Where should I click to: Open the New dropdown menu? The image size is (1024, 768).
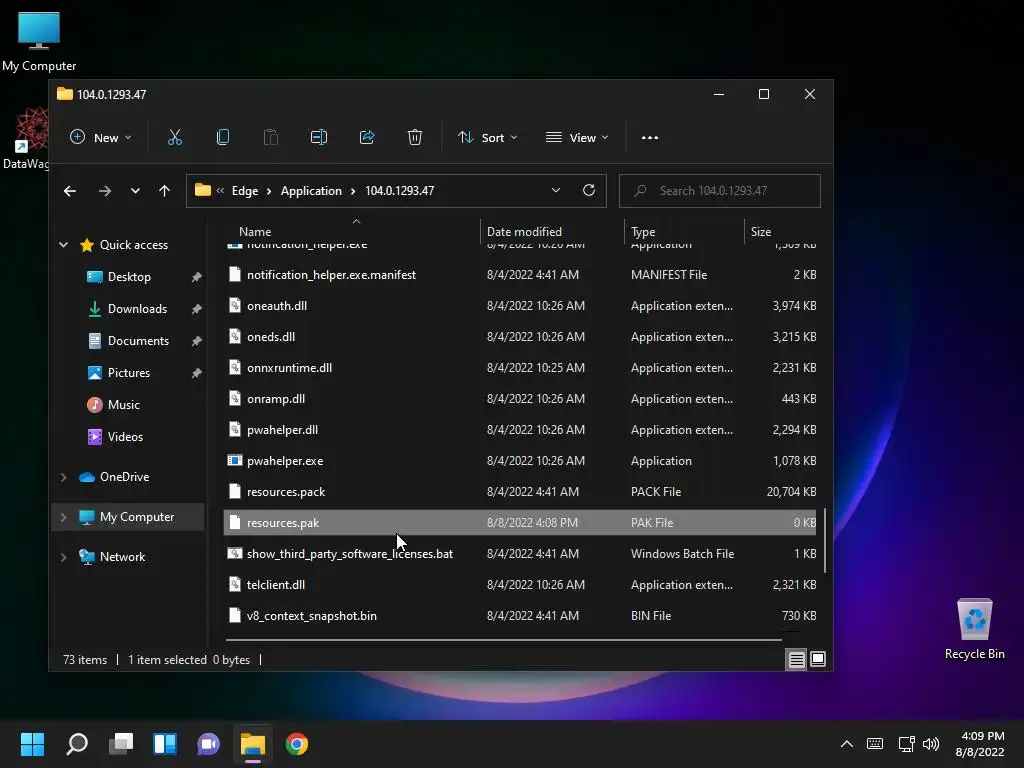pyautogui.click(x=101, y=137)
